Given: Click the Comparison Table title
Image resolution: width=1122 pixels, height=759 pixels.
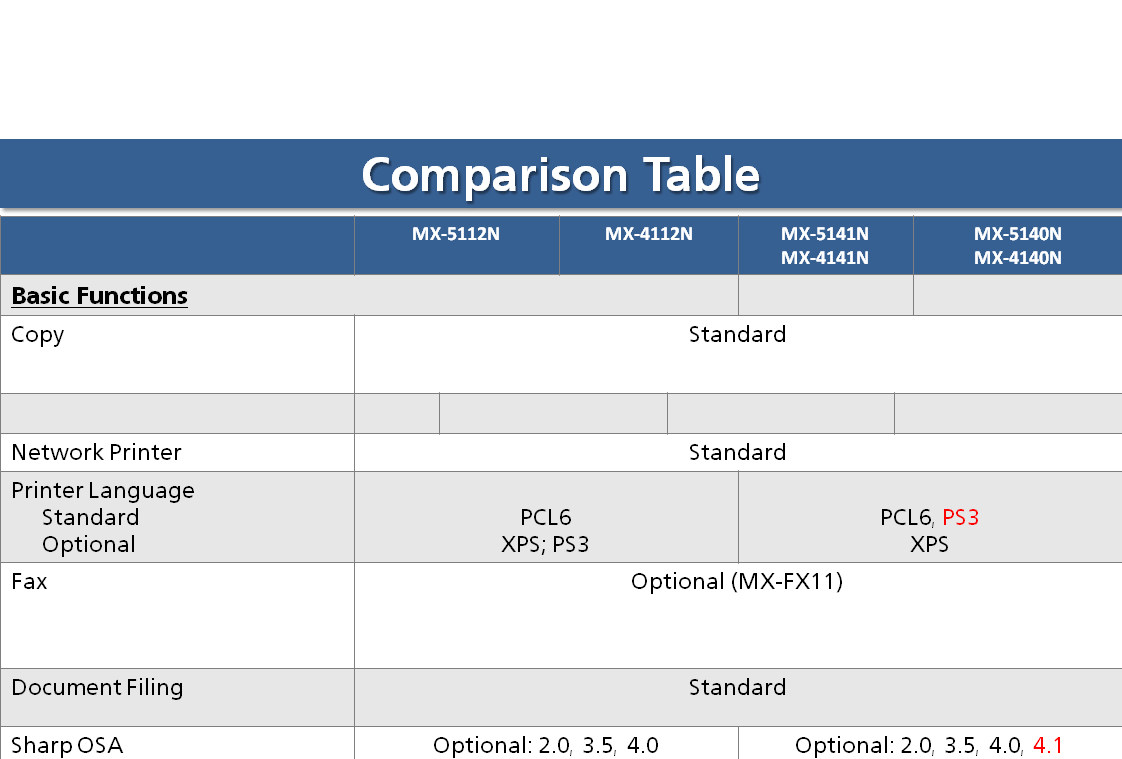Looking at the screenshot, I should [560, 175].
